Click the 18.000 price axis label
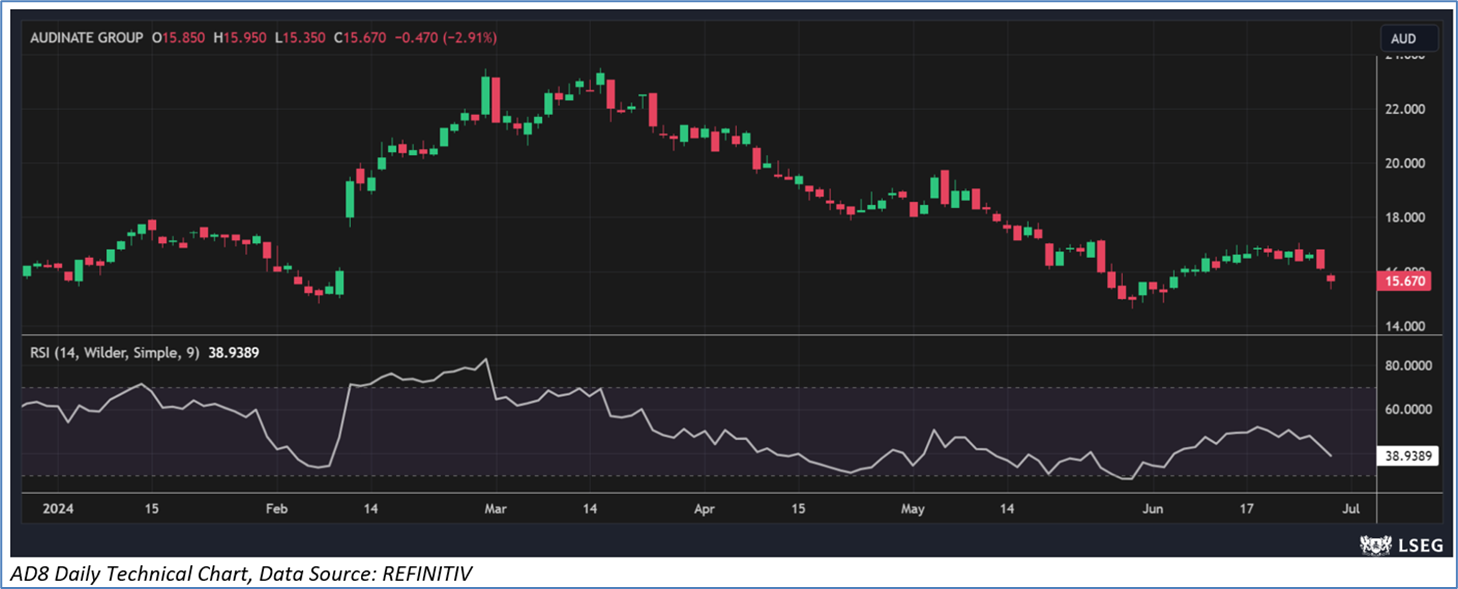 (x=1404, y=218)
